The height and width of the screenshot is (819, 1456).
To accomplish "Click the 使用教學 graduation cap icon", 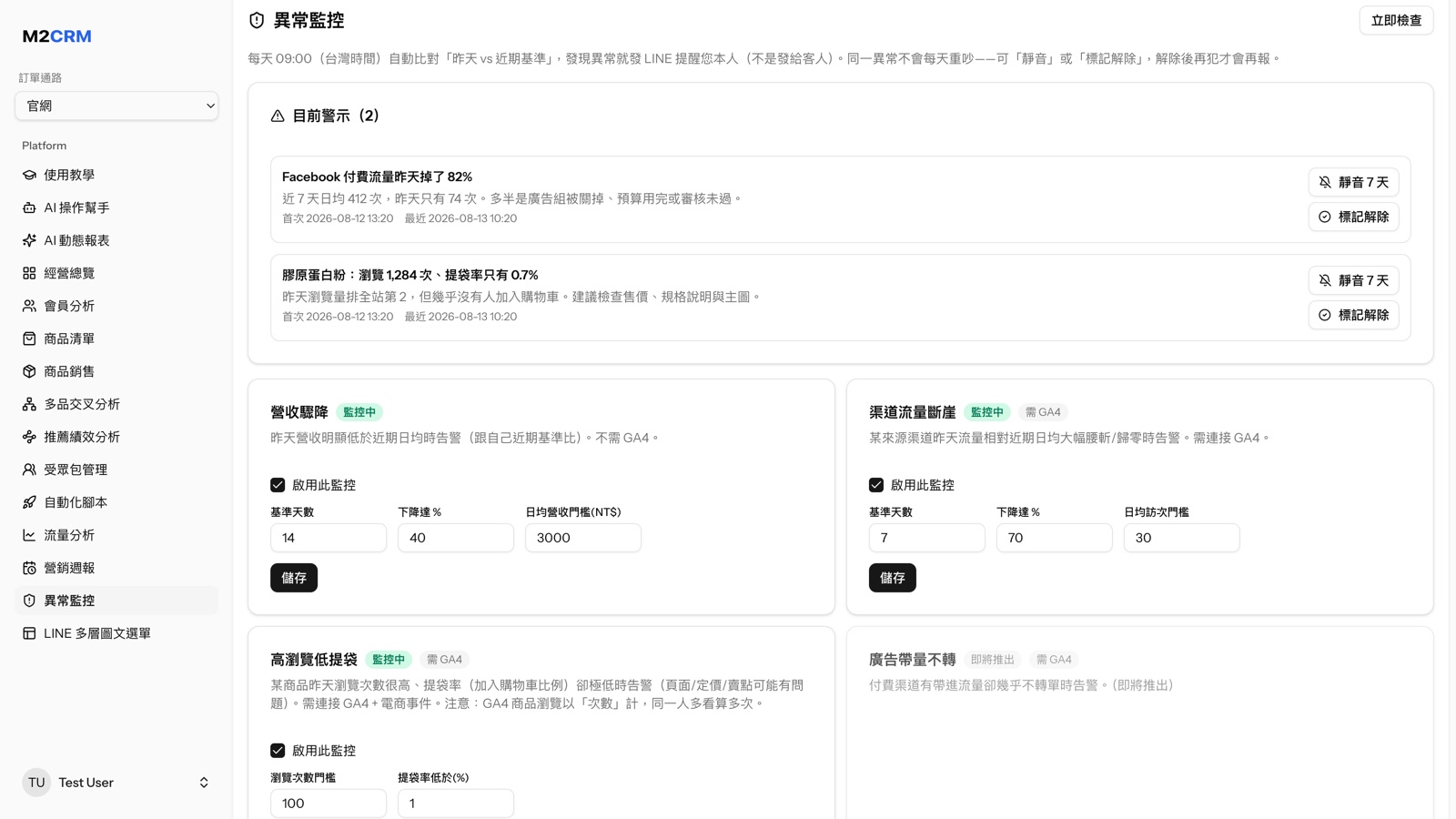I will click(29, 175).
